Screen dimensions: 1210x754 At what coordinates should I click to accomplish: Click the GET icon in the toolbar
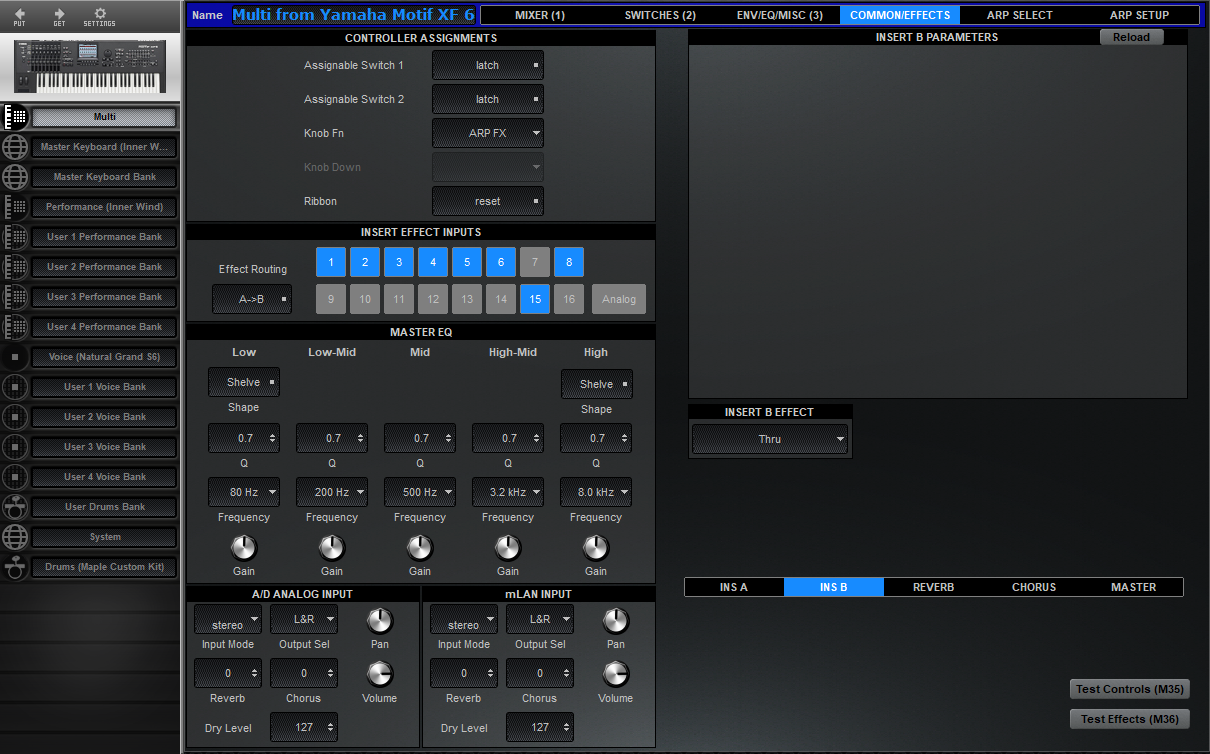(59, 16)
